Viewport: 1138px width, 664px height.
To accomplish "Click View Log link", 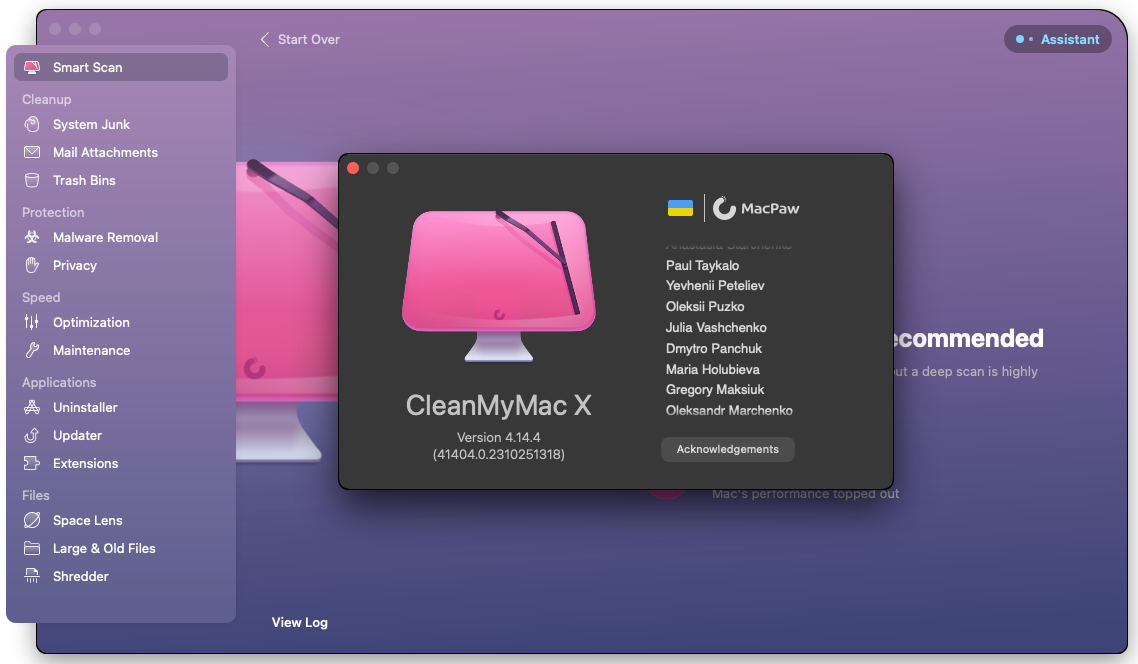I will [300, 623].
